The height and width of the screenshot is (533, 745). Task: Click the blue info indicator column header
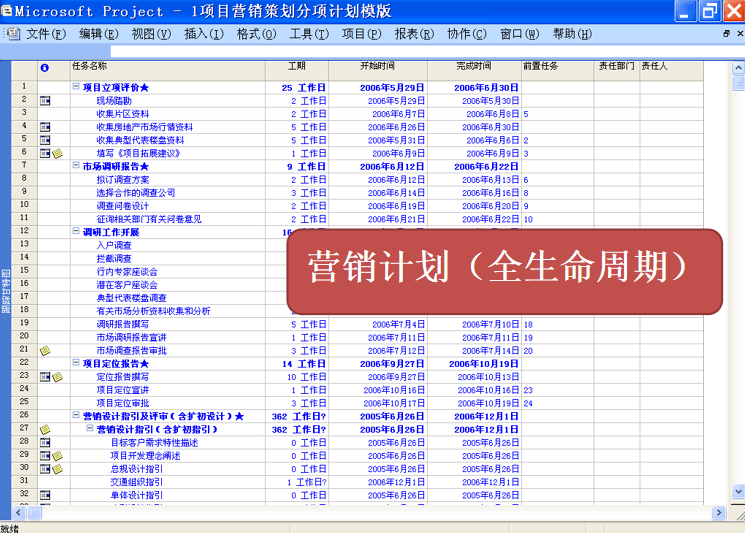pos(45,68)
